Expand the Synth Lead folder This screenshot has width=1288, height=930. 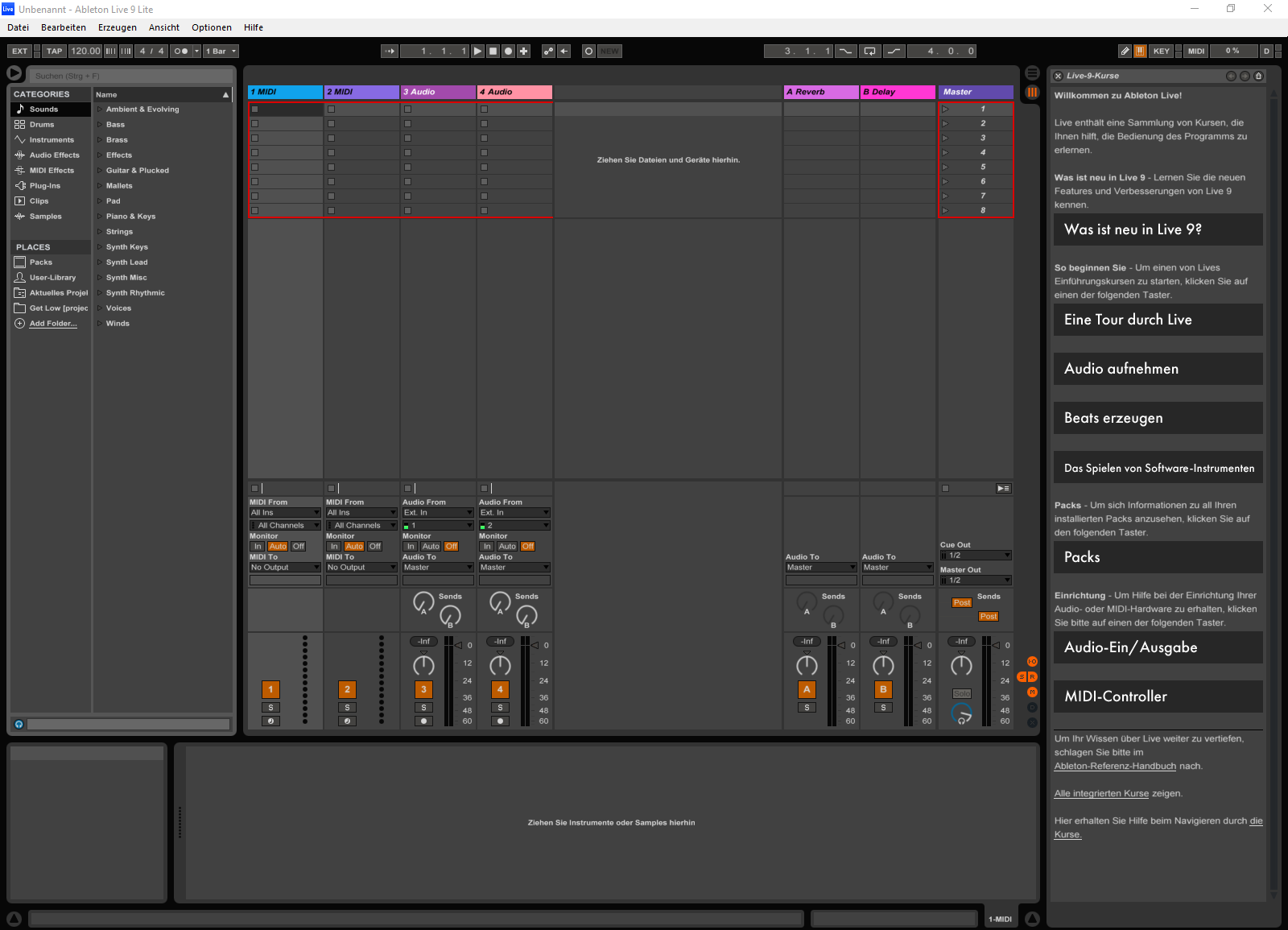click(x=100, y=262)
